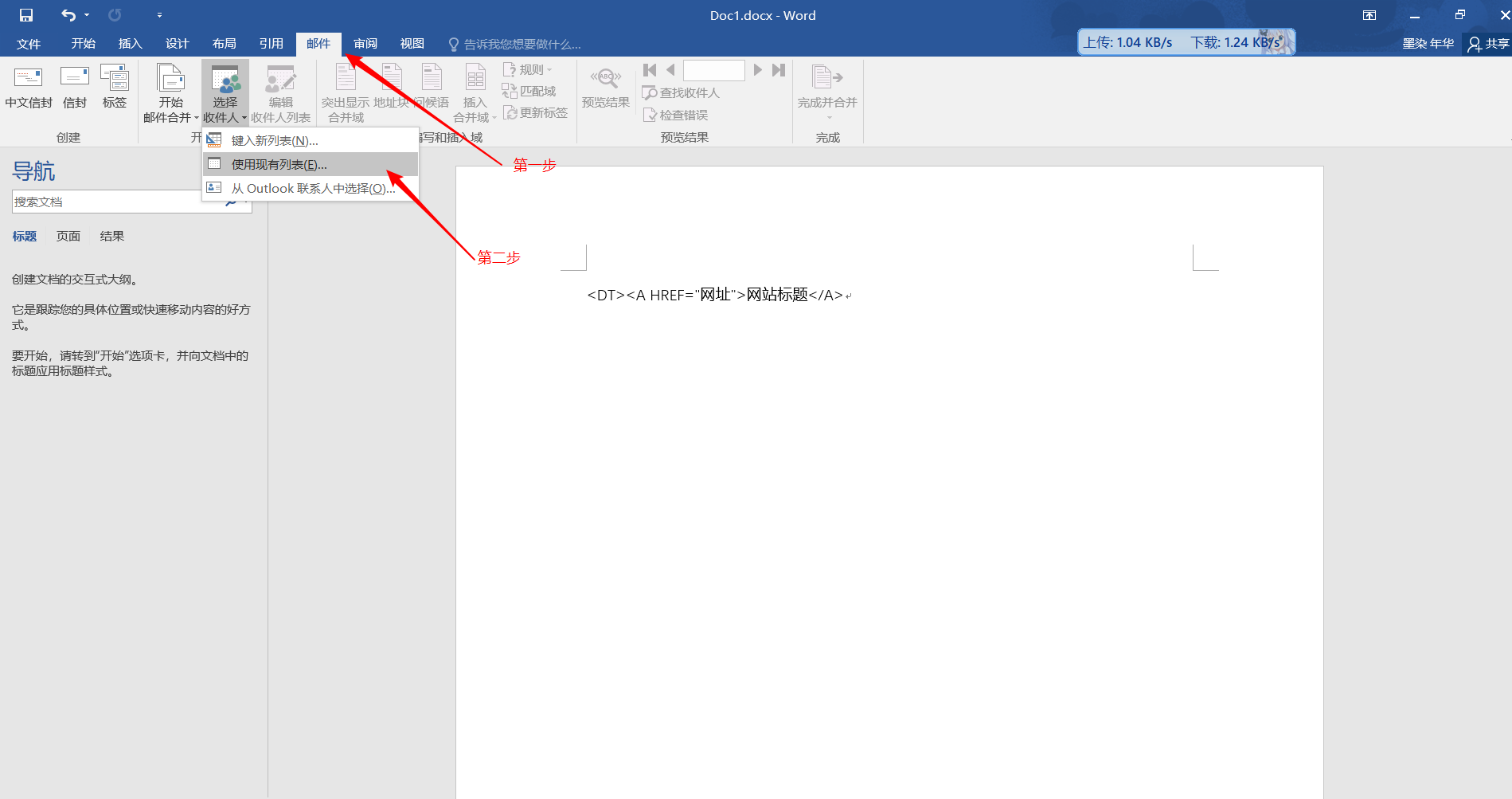Screen dimensions: 1512x799
Task: Select the 结果 navigation tab
Action: pyautogui.click(x=112, y=236)
